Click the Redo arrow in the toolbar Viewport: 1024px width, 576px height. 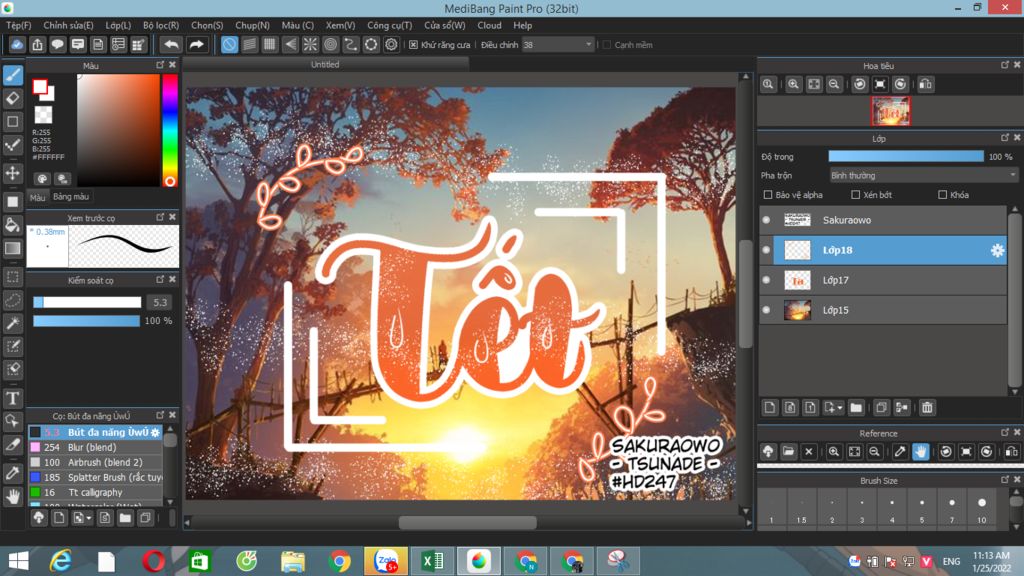pyautogui.click(x=197, y=44)
